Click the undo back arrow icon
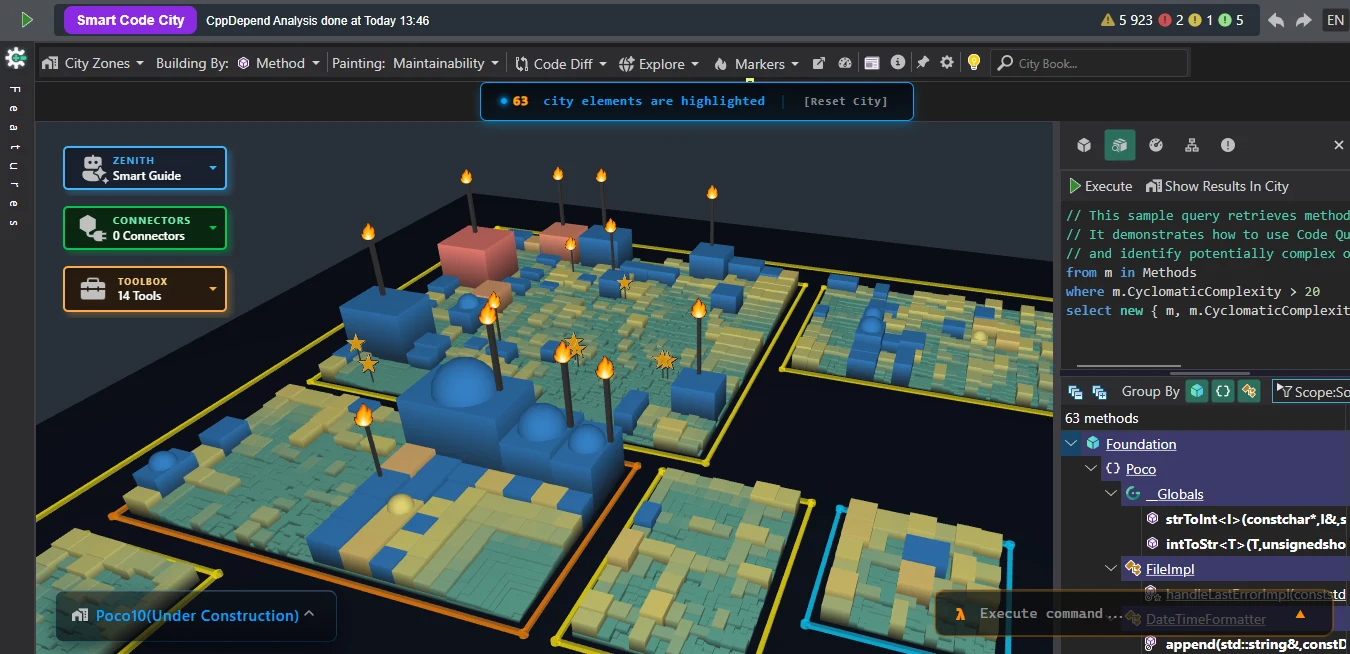This screenshot has width=1350, height=654. tap(1276, 20)
